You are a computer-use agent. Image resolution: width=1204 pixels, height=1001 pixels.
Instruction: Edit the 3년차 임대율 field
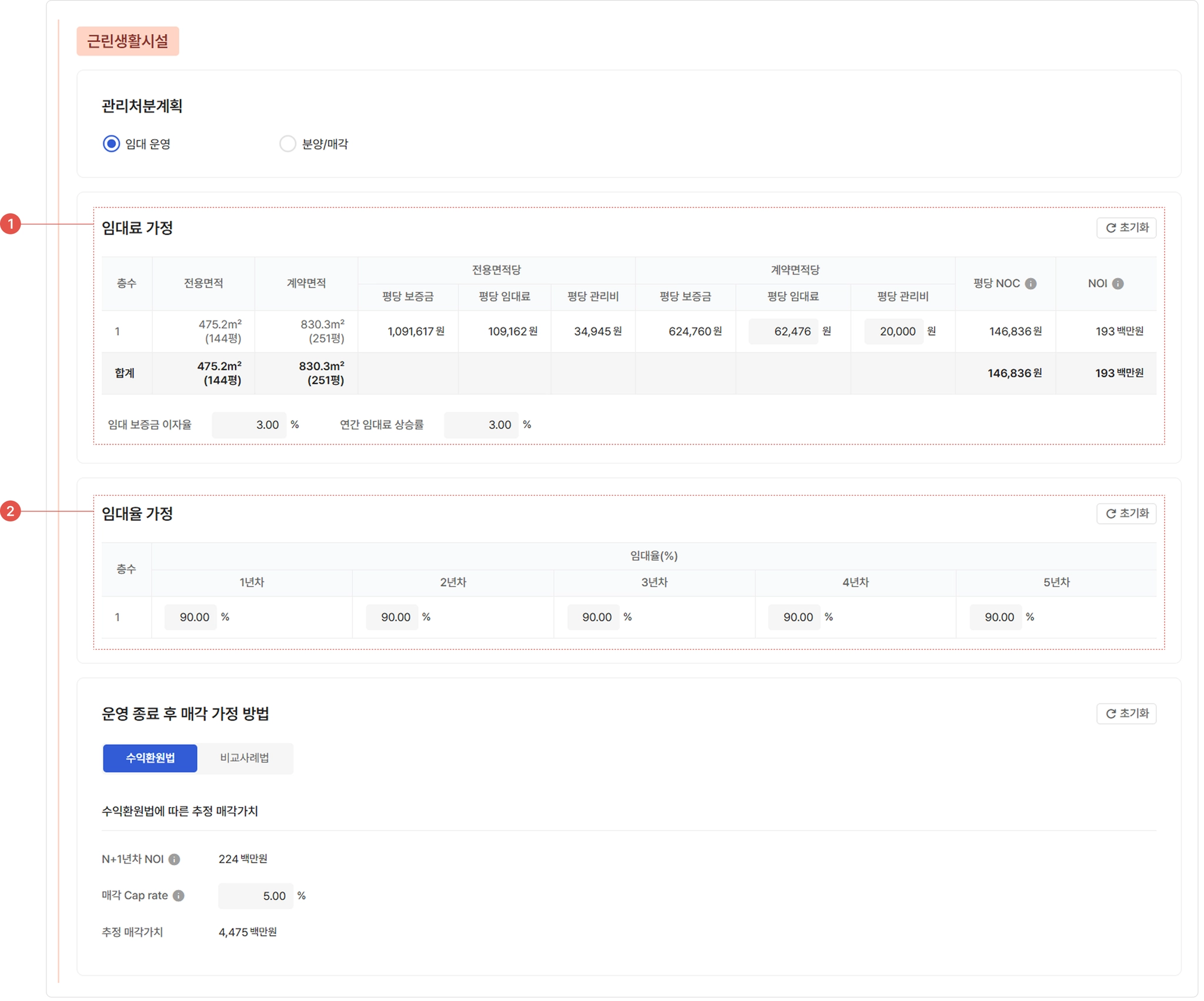[593, 617]
